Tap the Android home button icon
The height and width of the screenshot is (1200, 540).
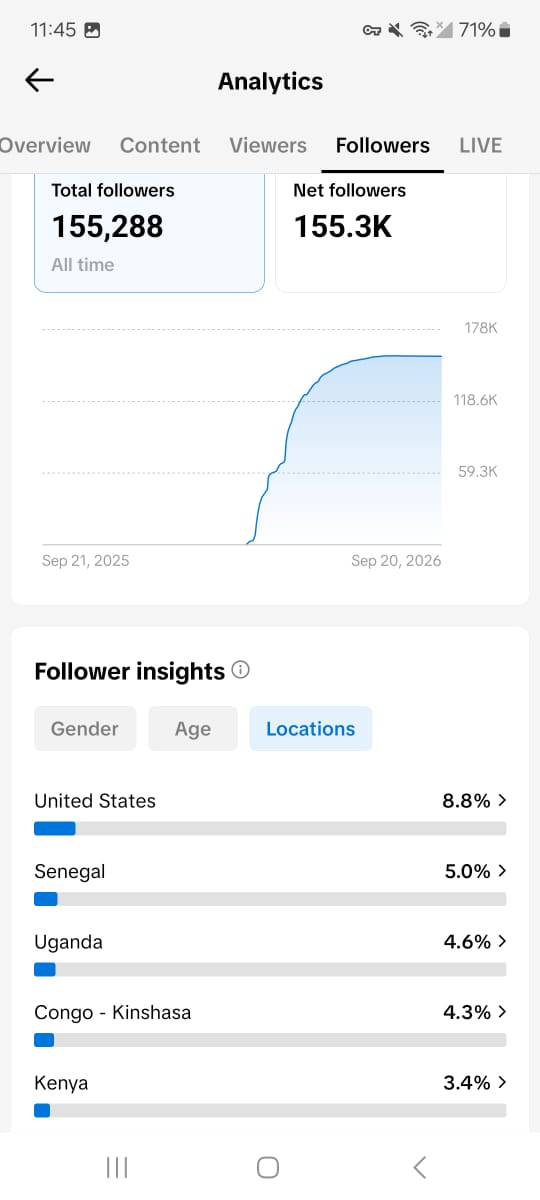(268, 1166)
